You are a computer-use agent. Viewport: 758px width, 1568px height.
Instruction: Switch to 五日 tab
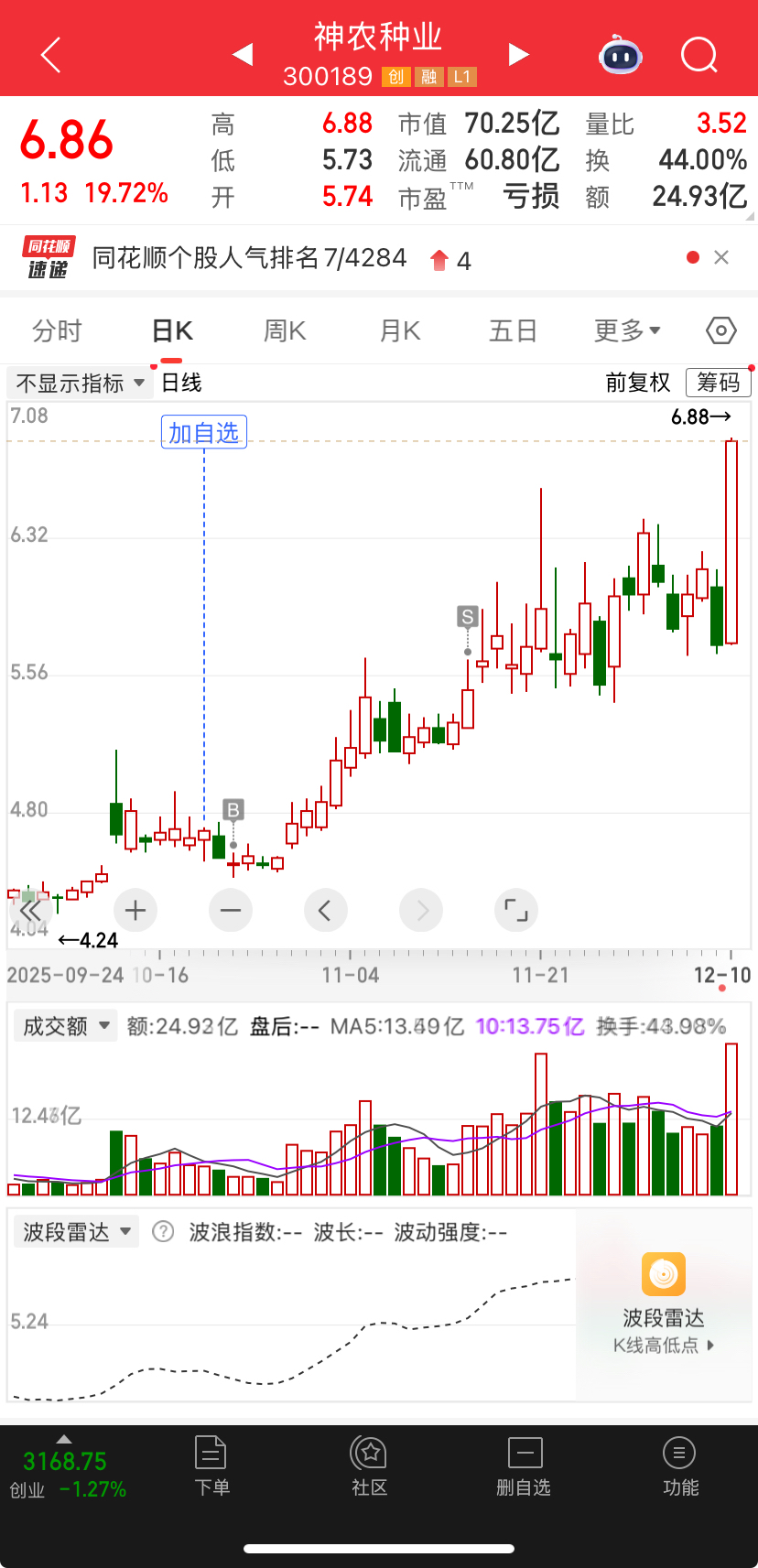(513, 330)
